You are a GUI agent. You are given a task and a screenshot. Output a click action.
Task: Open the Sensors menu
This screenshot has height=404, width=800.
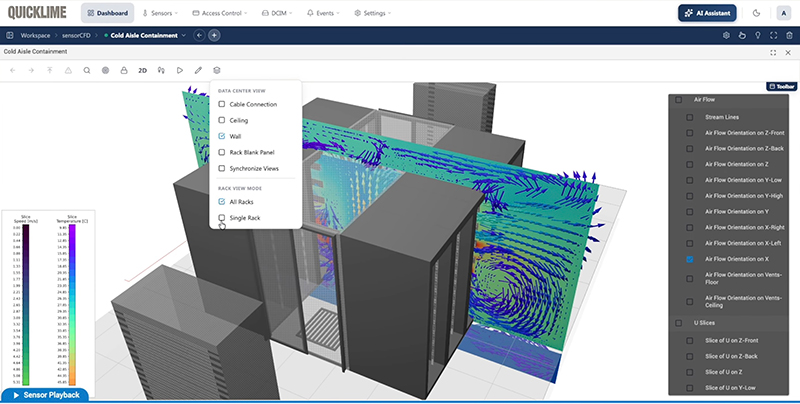[160, 13]
